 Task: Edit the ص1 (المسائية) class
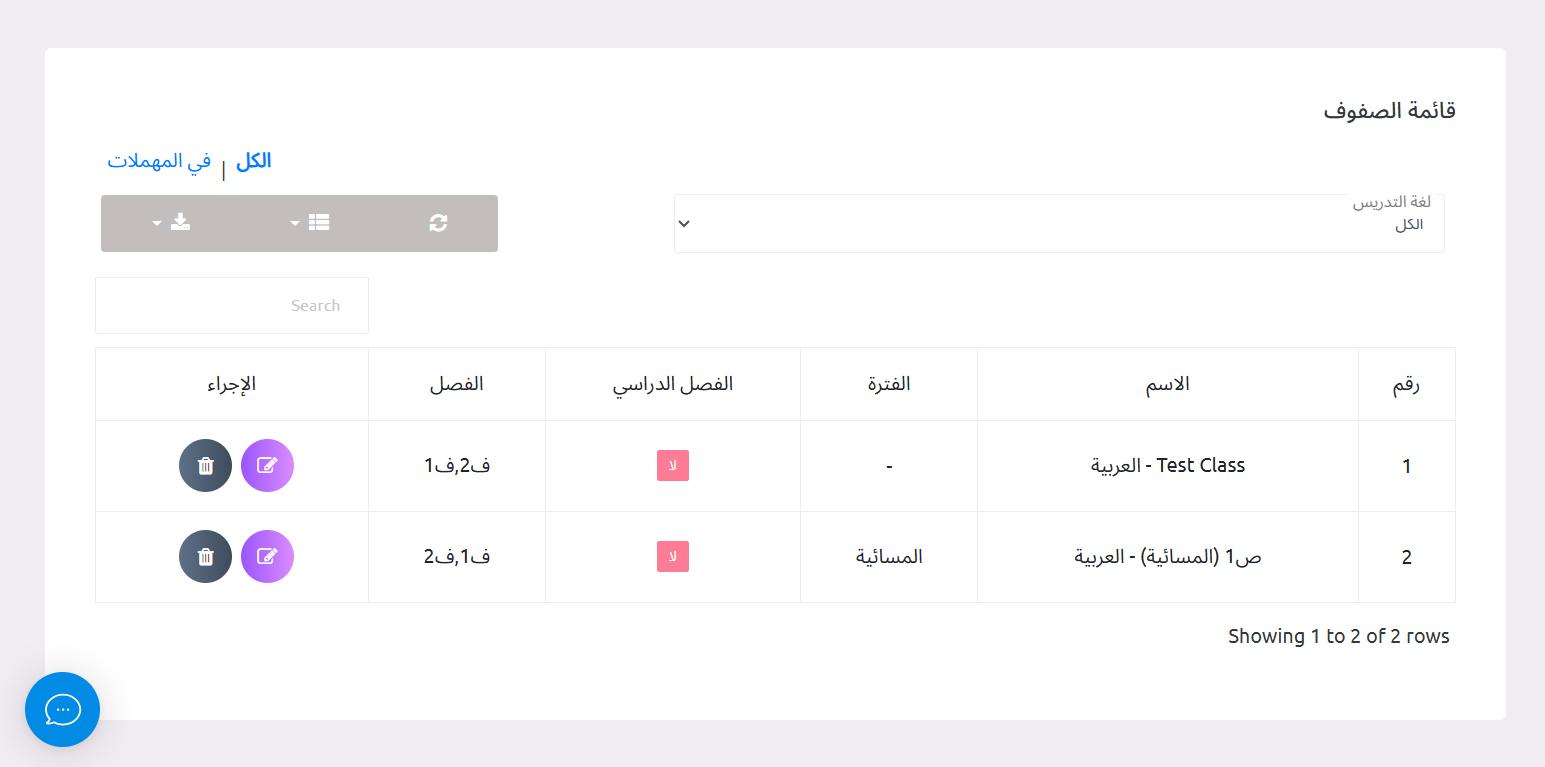click(267, 556)
